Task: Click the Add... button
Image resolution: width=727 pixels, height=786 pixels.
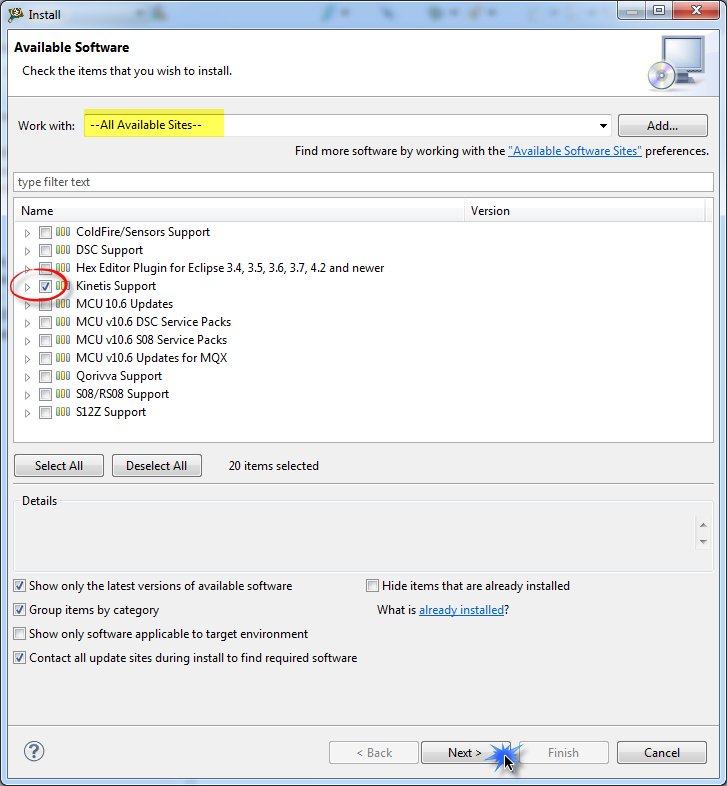Action: 662,125
